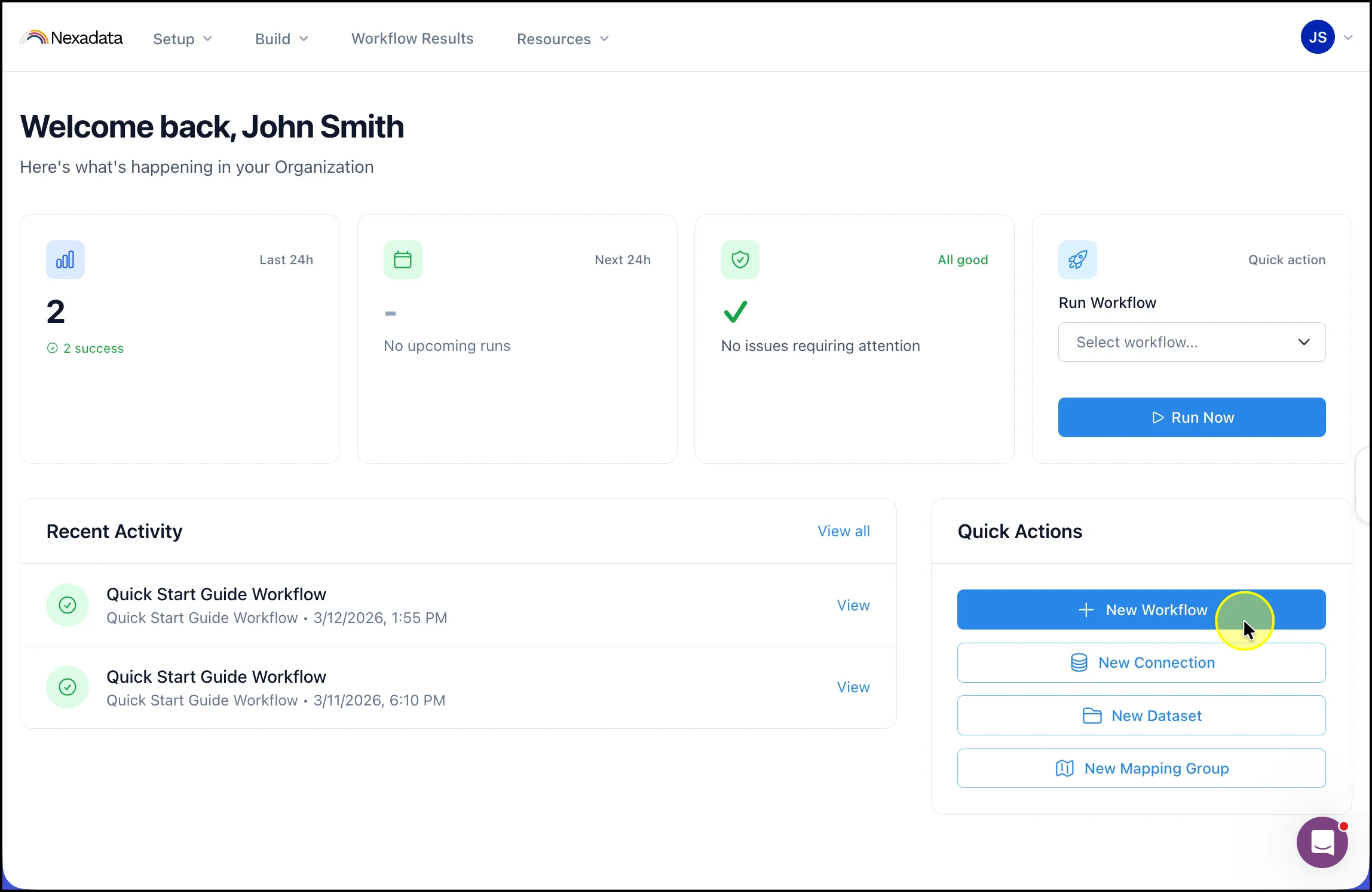Click the success check icon beside the 1:55 PM workflow
The height and width of the screenshot is (892, 1372).
(68, 605)
